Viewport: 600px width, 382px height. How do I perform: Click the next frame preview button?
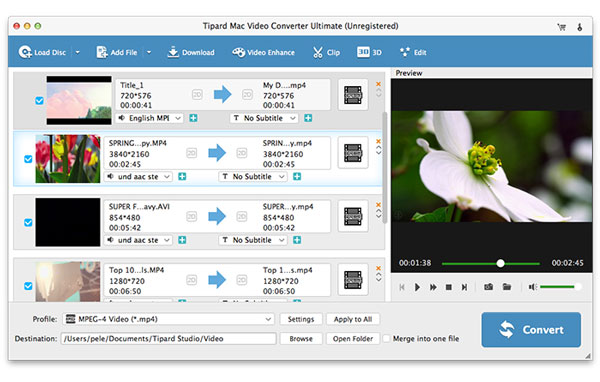(x=464, y=287)
